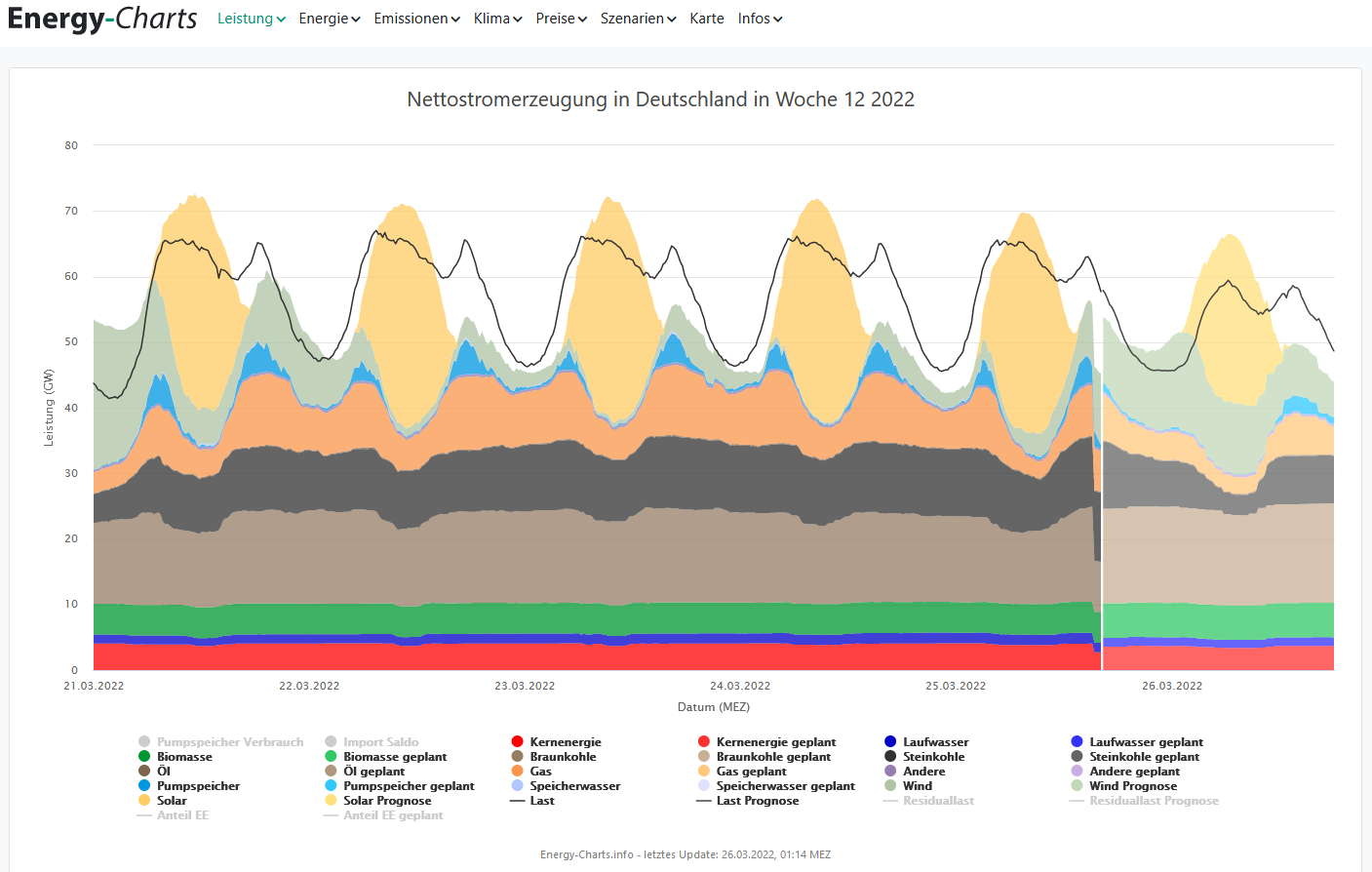This screenshot has width=1372, height=872.
Task: Click the 22.03.2022 x-axis date label
Action: (x=309, y=686)
